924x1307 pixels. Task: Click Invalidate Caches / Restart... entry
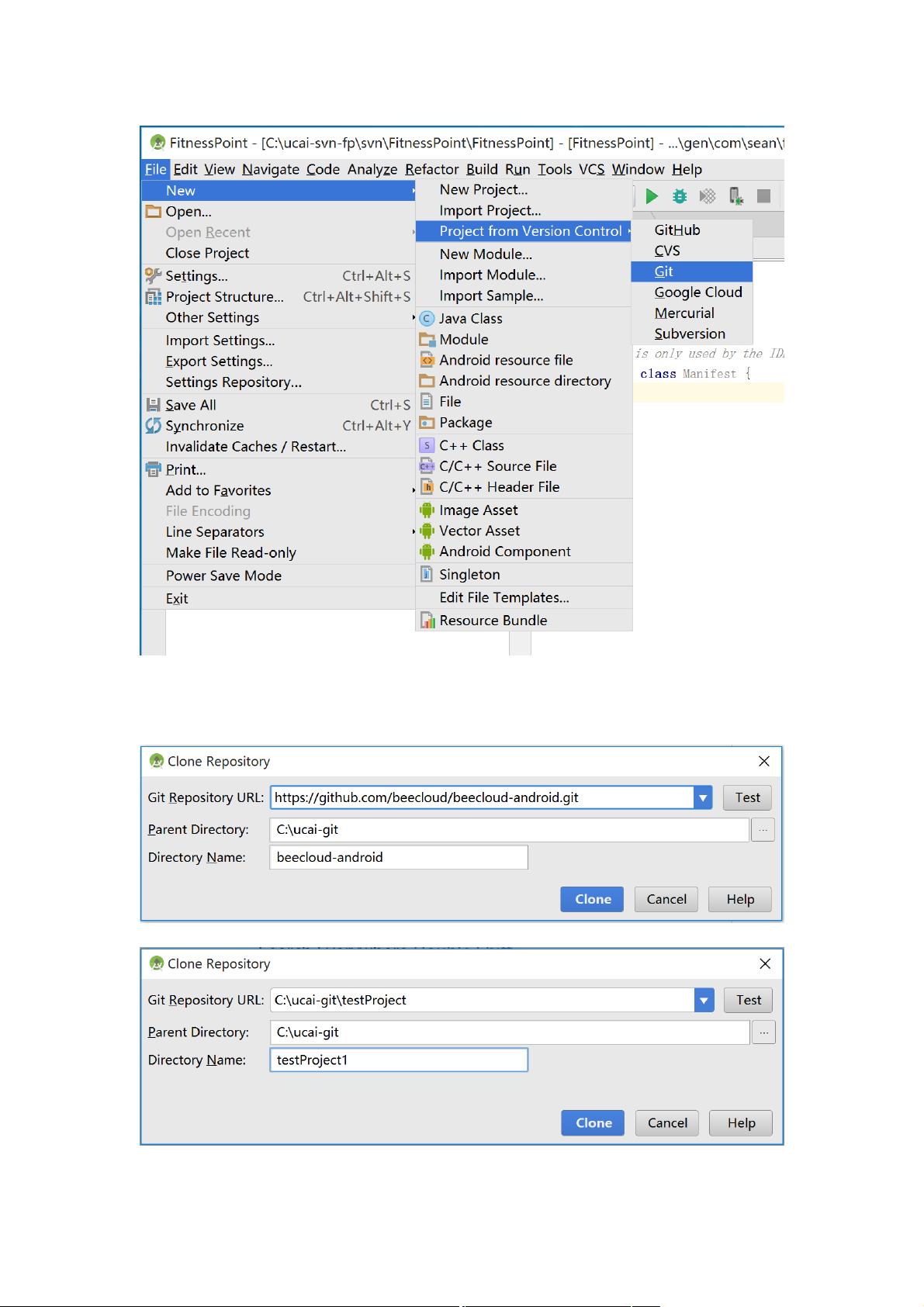click(279, 447)
